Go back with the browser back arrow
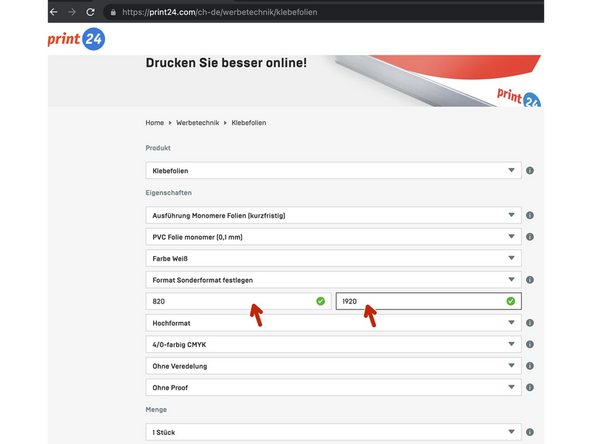This screenshot has height=444, width=592. (x=54, y=12)
